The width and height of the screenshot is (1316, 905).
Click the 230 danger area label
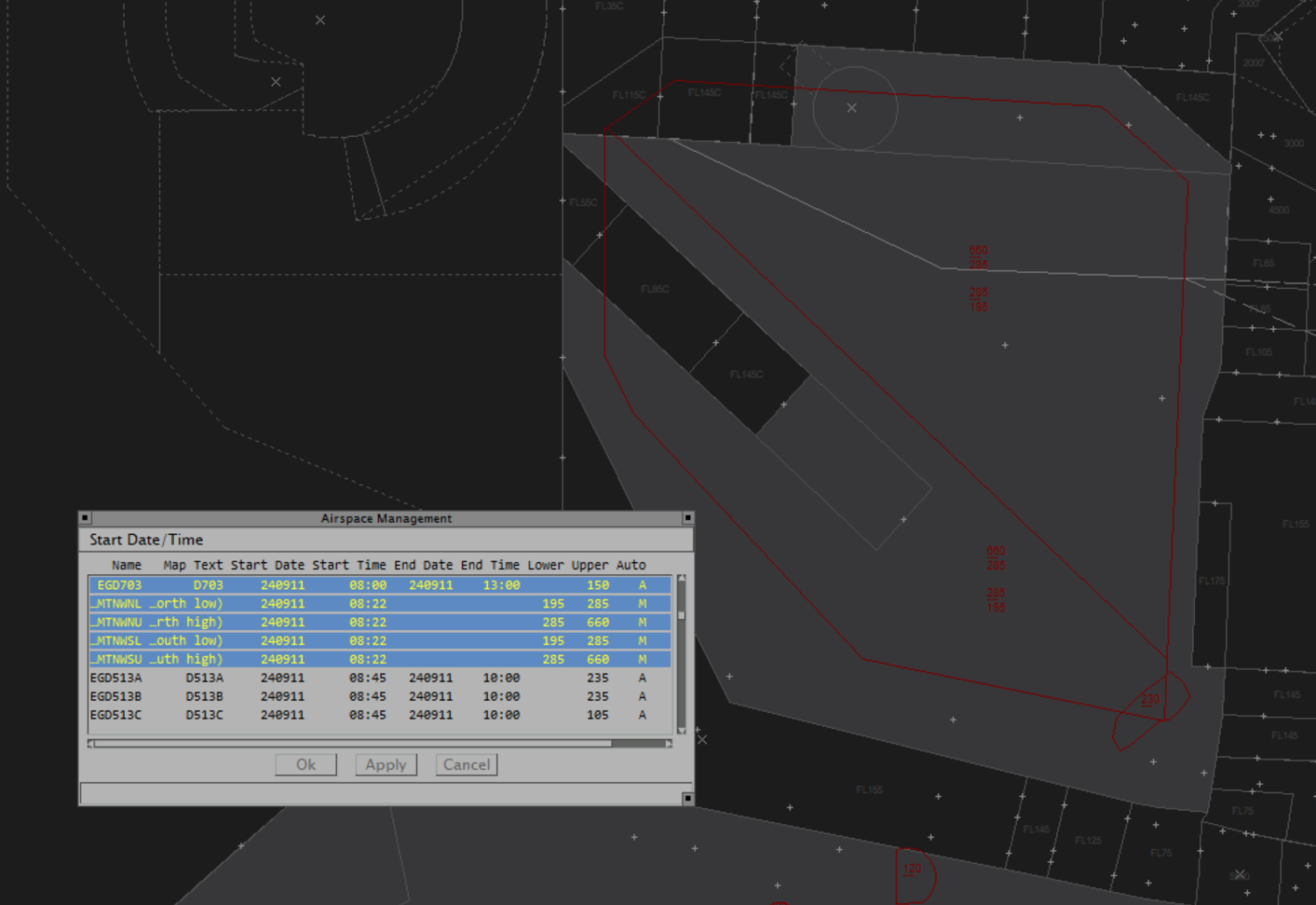1150,700
